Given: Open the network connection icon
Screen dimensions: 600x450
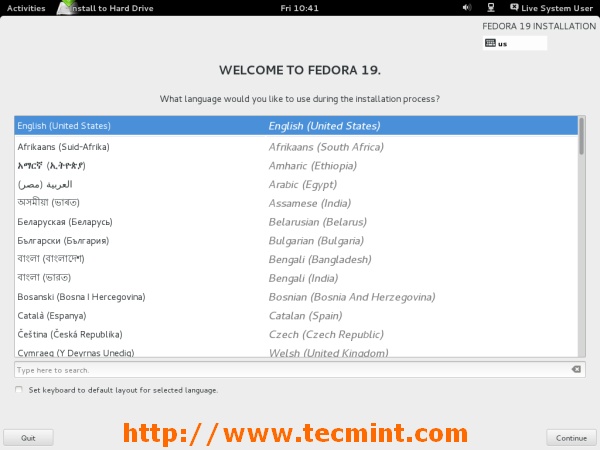Looking at the screenshot, I should click(491, 8).
